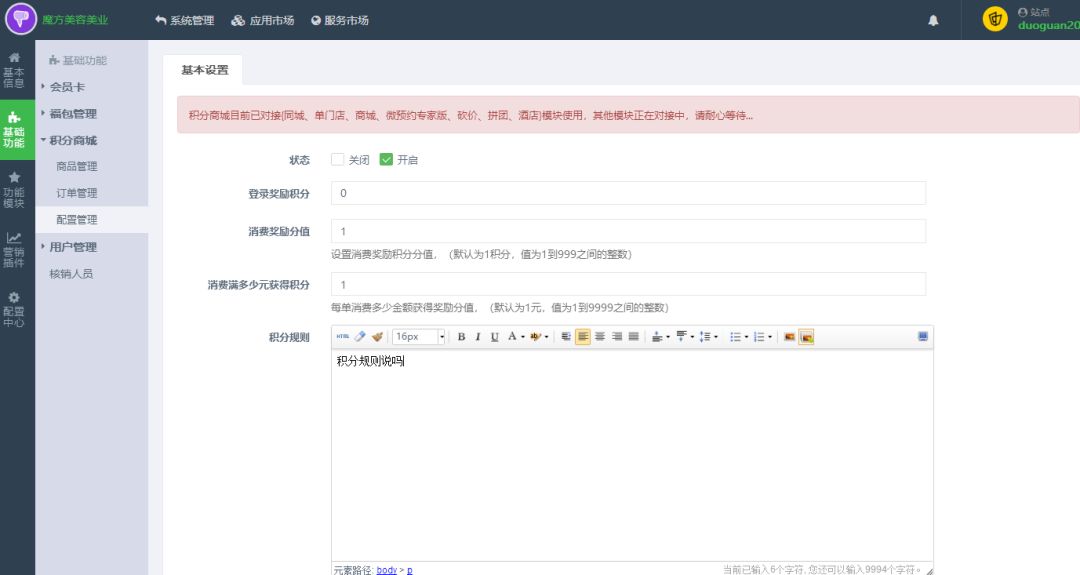This screenshot has height=575, width=1080.
Task: Click the format brush icon
Action: tap(377, 337)
